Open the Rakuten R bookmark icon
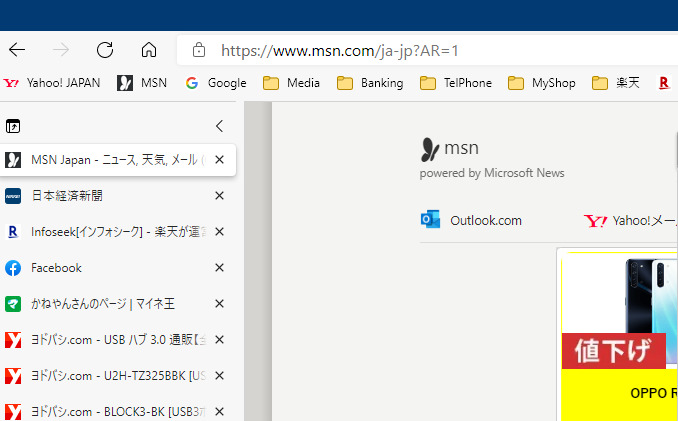Screen dimensions: 678x421 tap(664, 83)
